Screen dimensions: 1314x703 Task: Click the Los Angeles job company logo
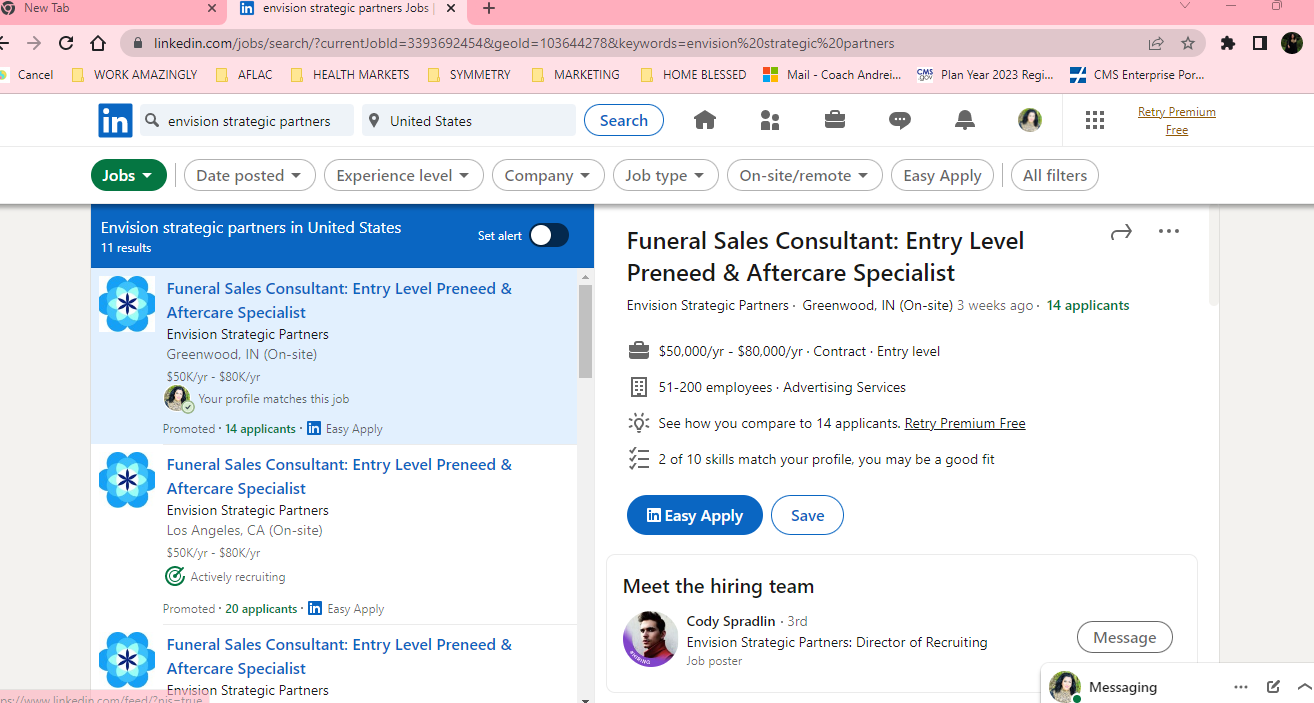pos(127,480)
